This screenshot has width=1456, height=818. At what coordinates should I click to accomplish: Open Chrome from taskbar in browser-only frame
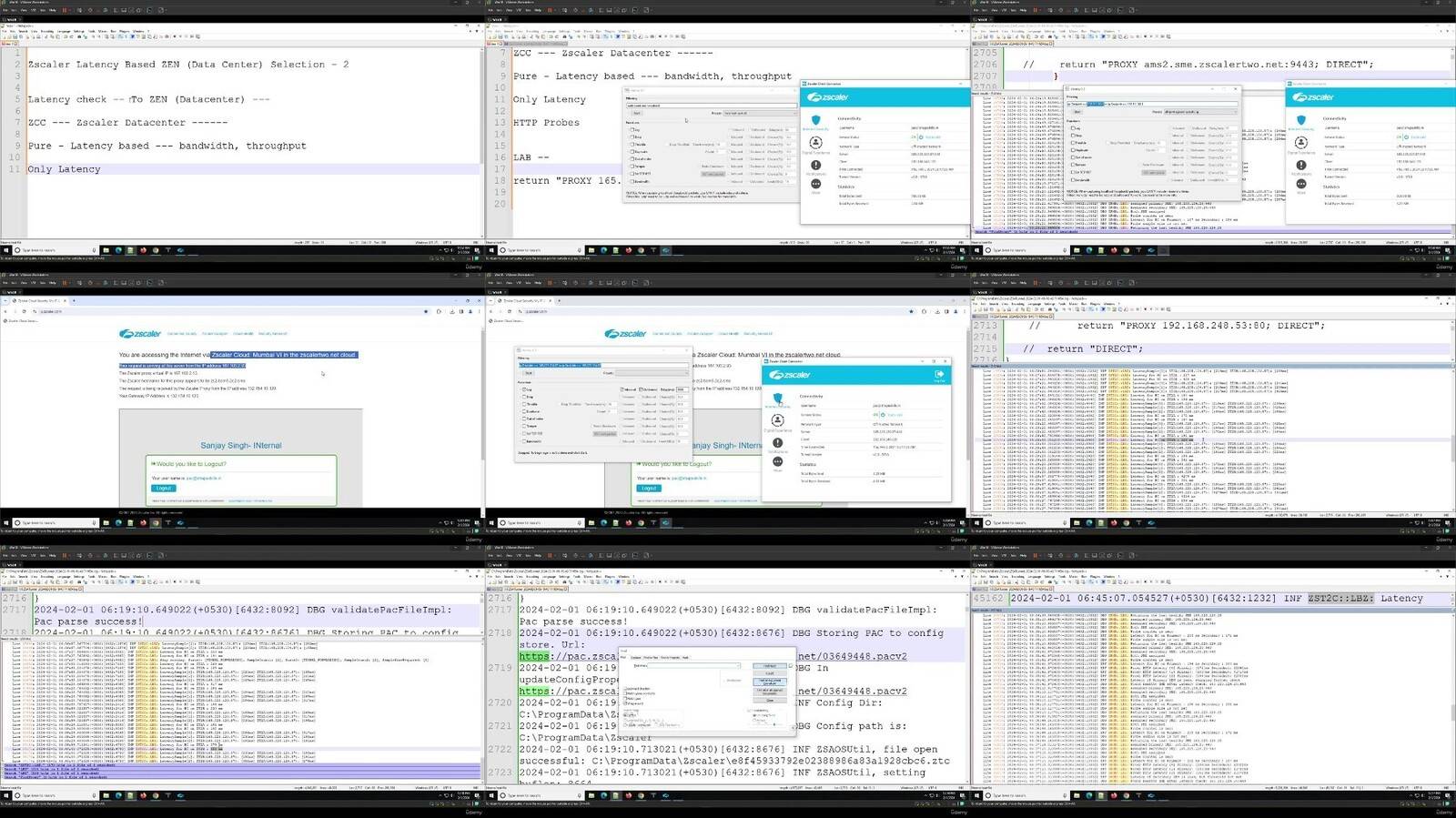pos(155,522)
